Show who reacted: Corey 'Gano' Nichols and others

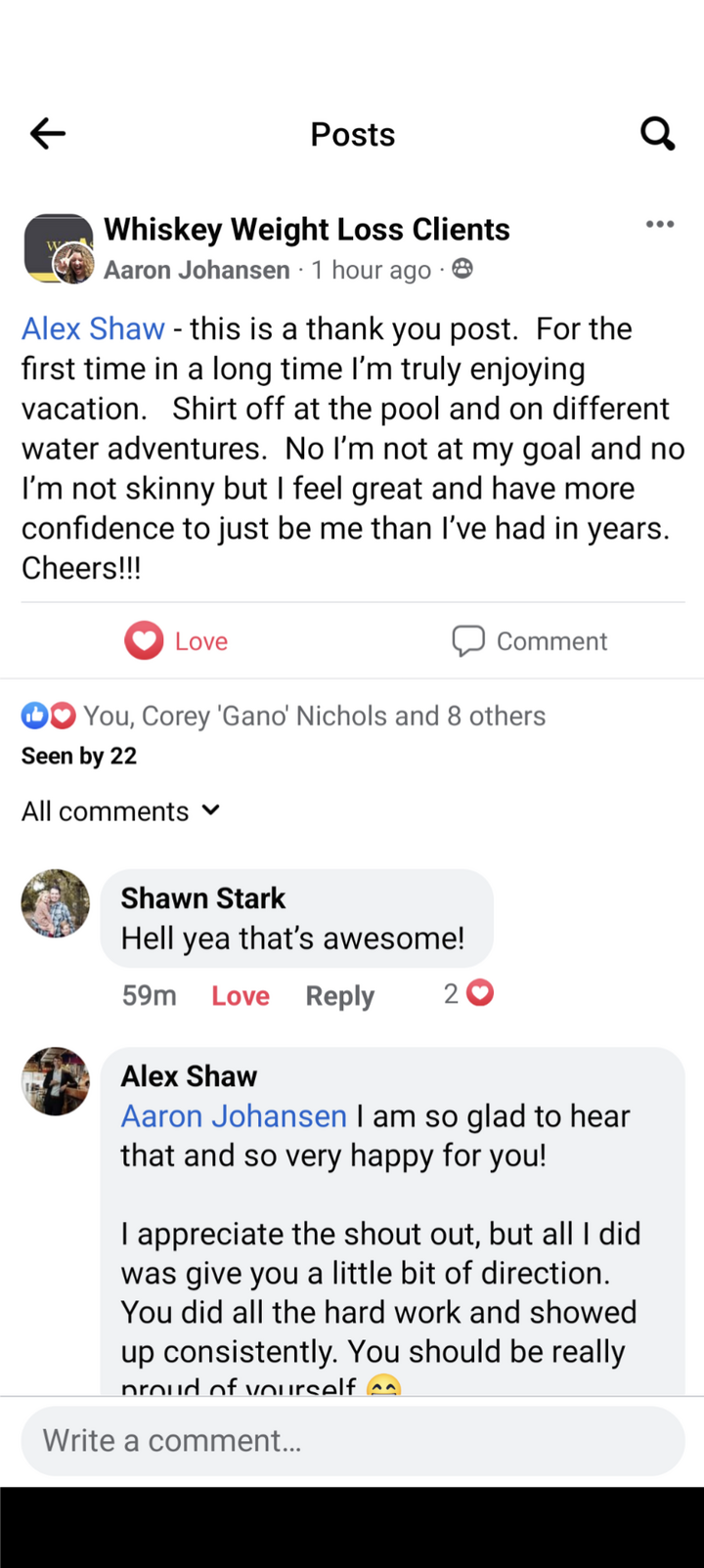(314, 717)
